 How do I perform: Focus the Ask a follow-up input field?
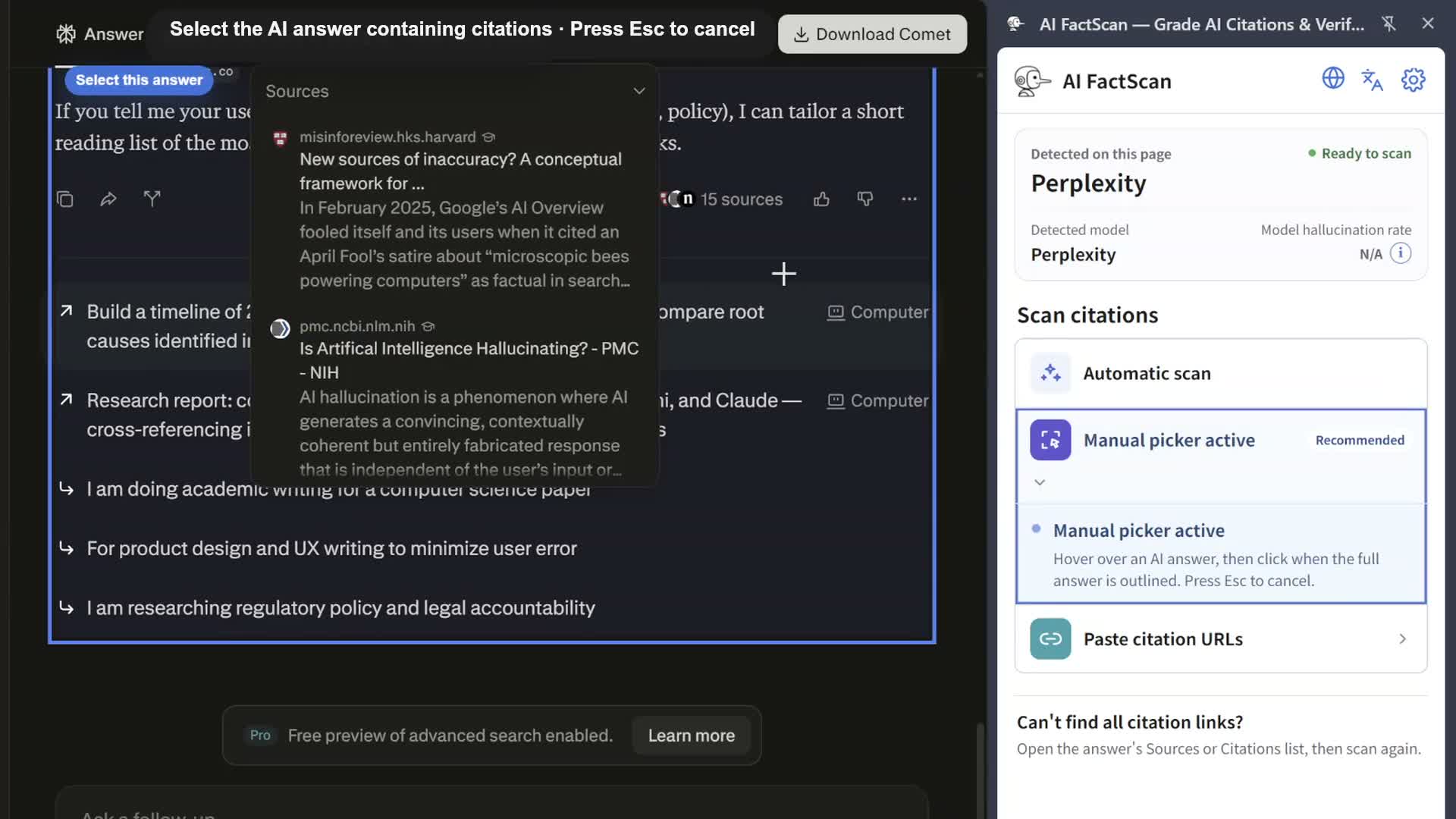point(491,804)
